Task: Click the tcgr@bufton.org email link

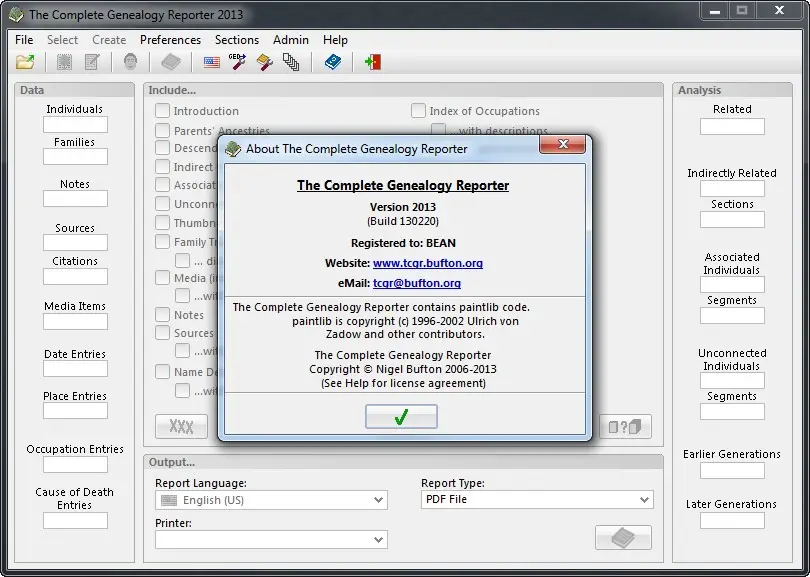Action: tap(417, 283)
